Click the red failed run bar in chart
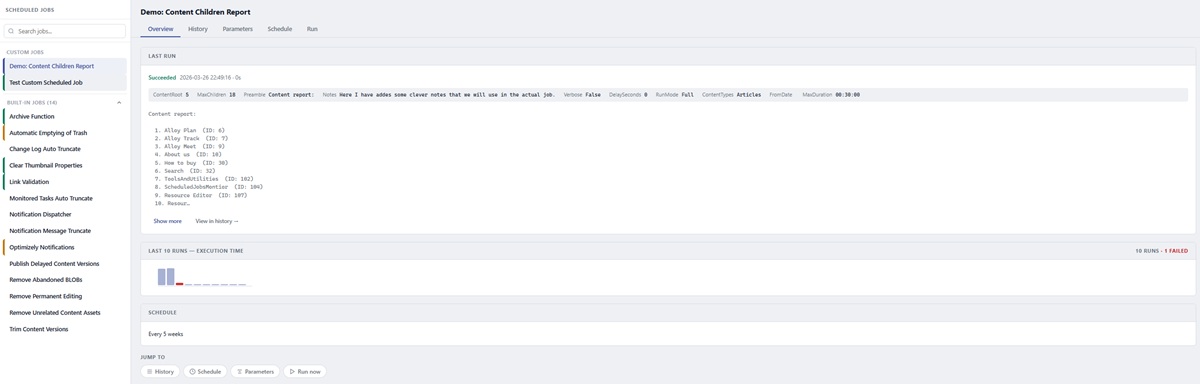Screen dimensions: 1200x384 (180, 284)
